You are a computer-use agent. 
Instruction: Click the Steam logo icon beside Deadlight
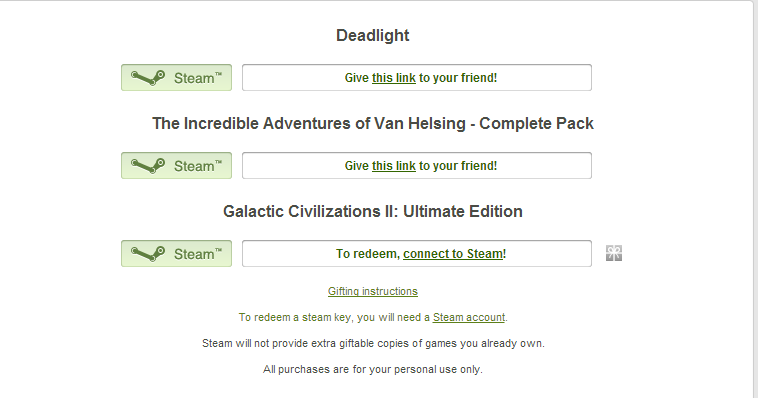[x=148, y=78]
